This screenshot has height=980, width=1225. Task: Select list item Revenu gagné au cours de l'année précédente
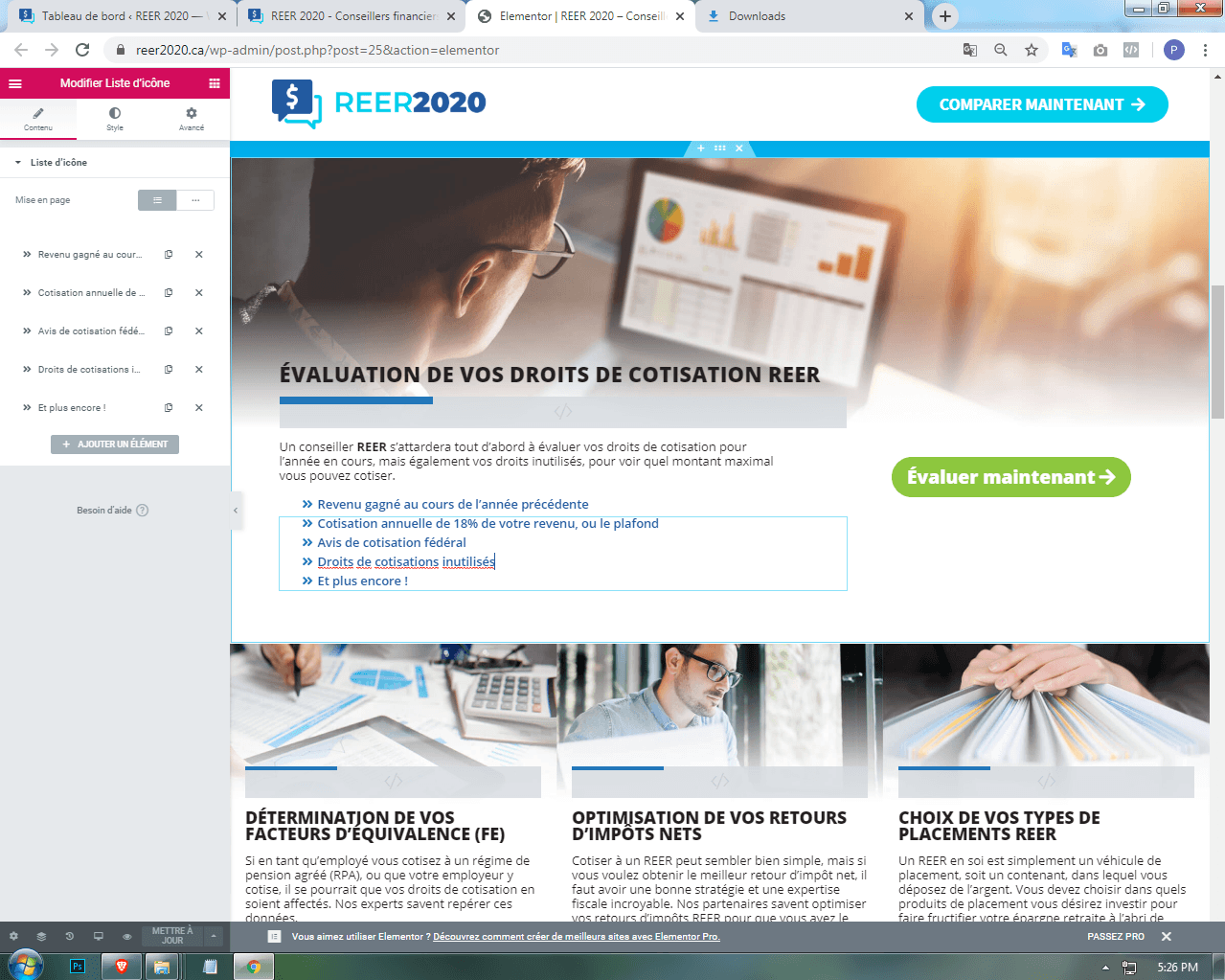(x=453, y=505)
